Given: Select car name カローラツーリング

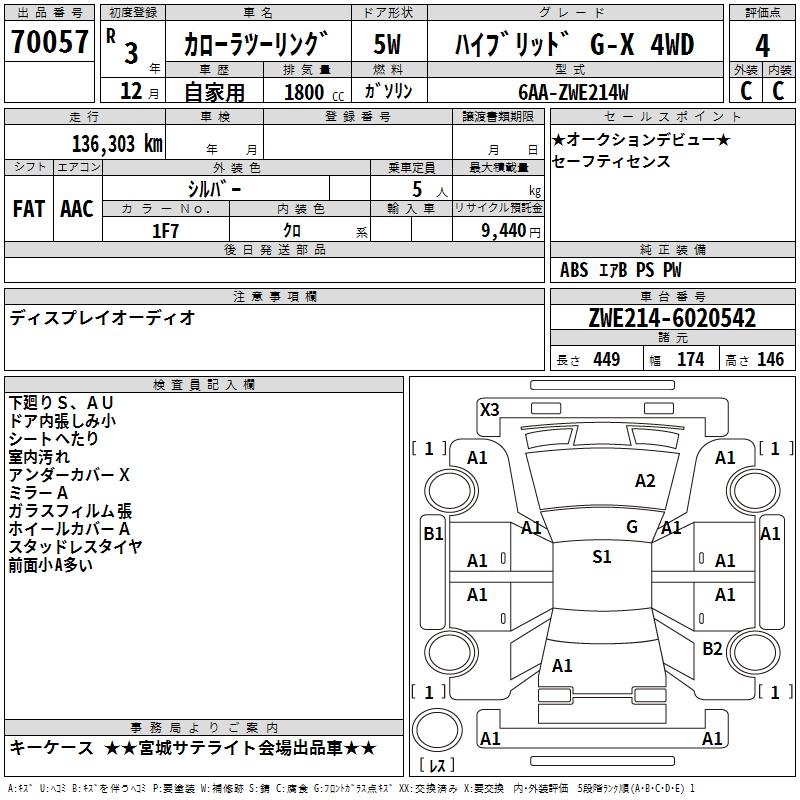Looking at the screenshot, I should tap(255, 44).
